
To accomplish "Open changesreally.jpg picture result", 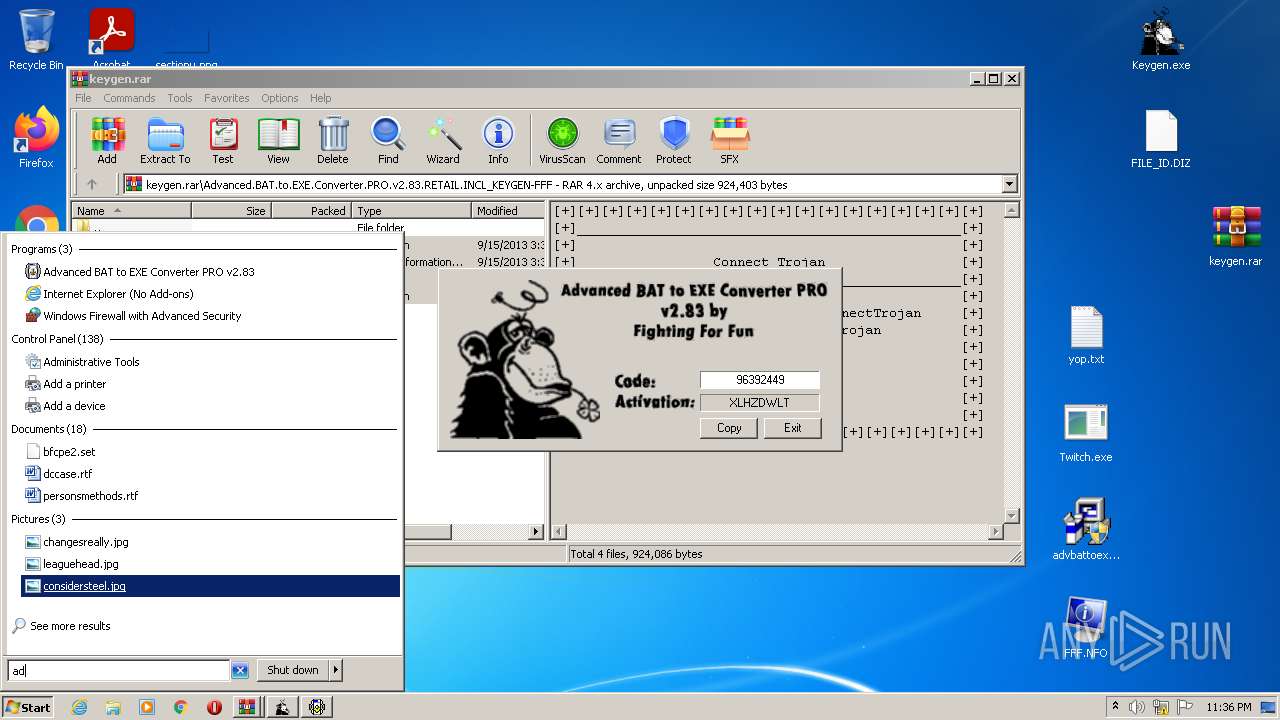I will [x=85, y=542].
